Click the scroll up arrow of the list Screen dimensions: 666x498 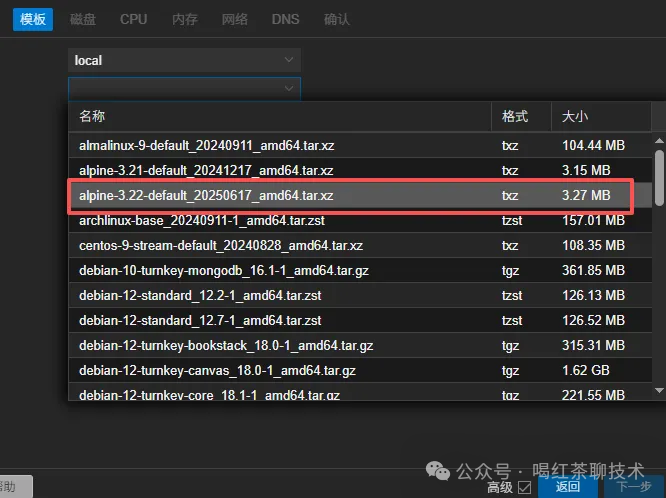coord(659,141)
